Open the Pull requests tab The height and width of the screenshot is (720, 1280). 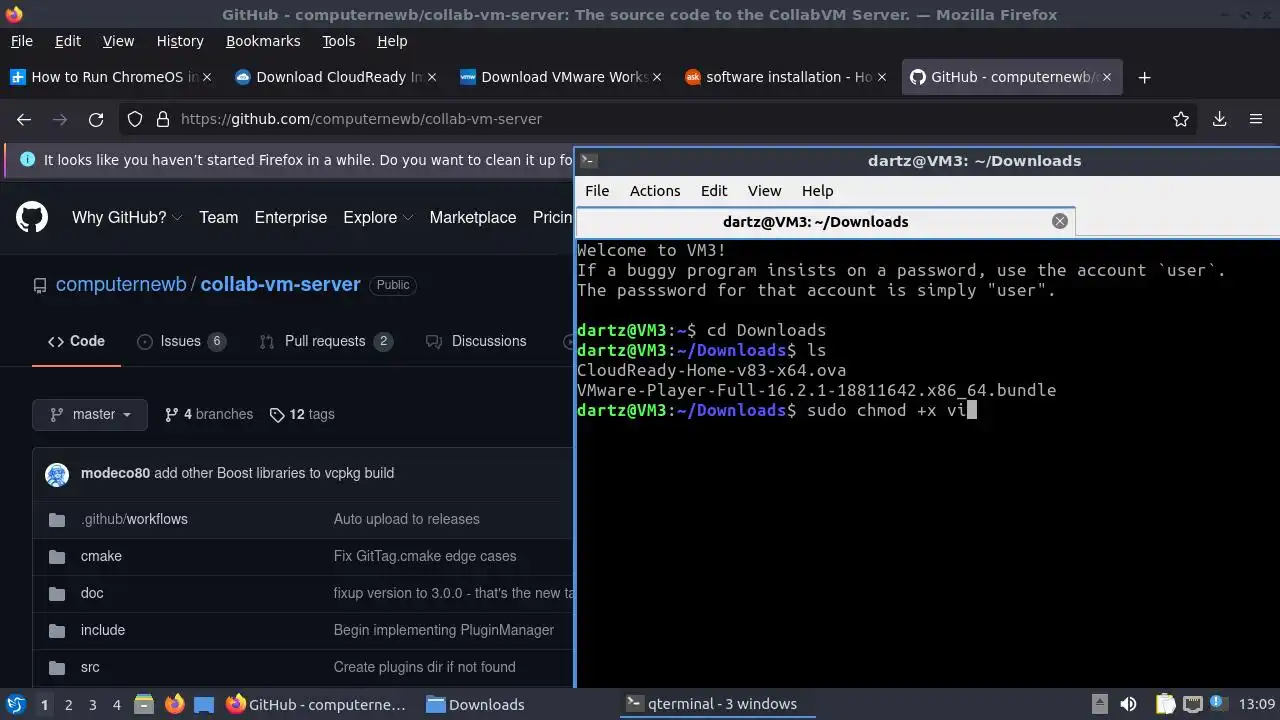tap(325, 341)
